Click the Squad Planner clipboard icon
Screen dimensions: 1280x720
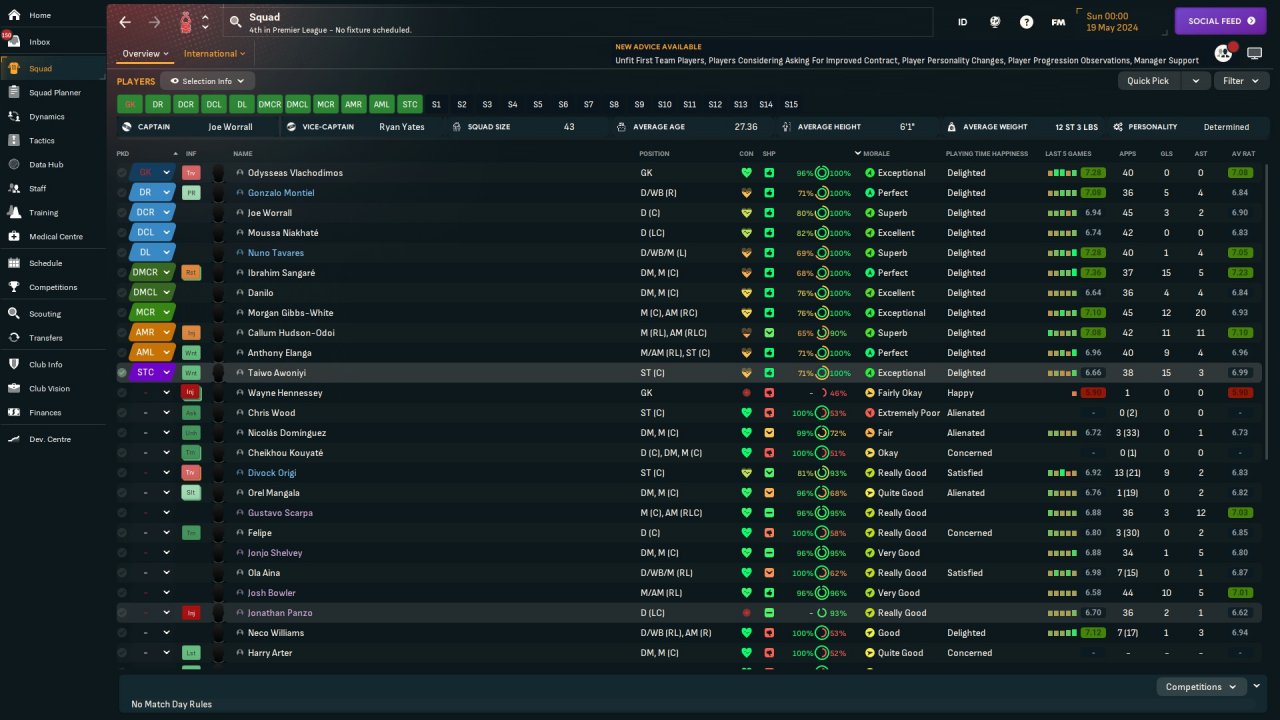pos(14,92)
